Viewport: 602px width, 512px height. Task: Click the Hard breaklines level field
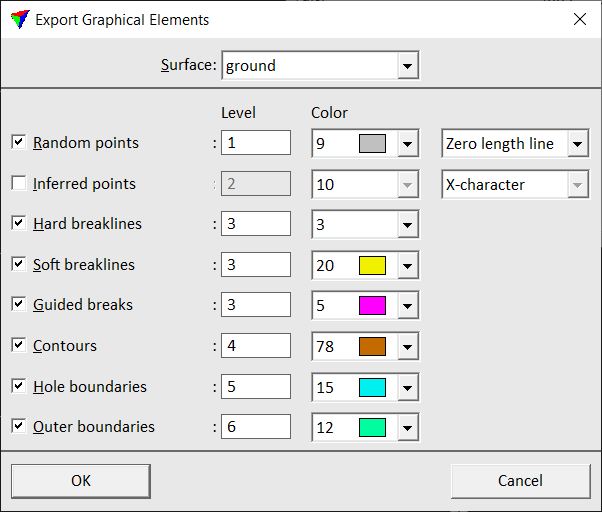tap(256, 223)
